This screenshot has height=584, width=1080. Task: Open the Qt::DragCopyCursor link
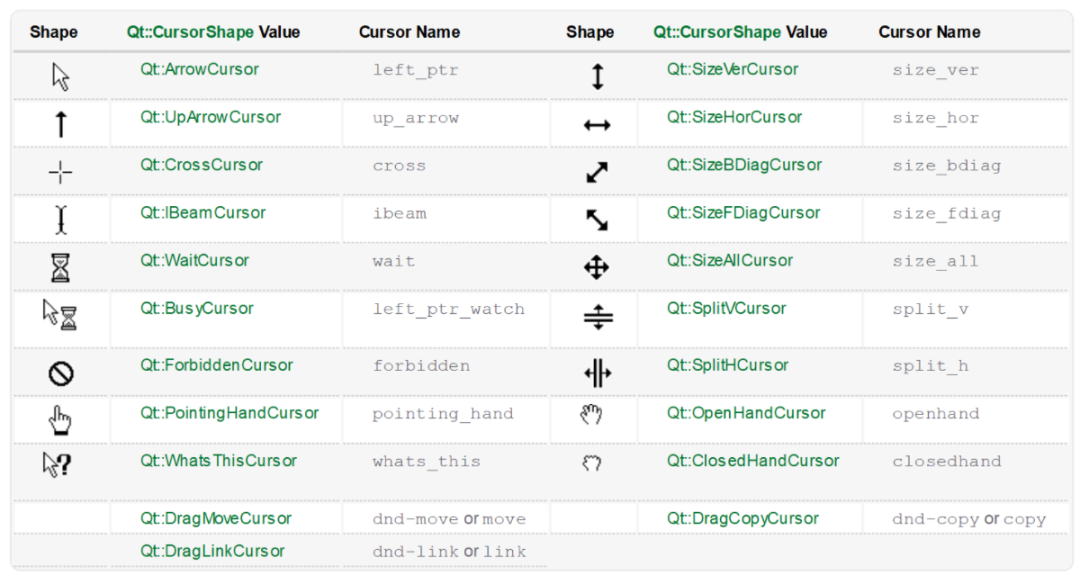click(743, 518)
